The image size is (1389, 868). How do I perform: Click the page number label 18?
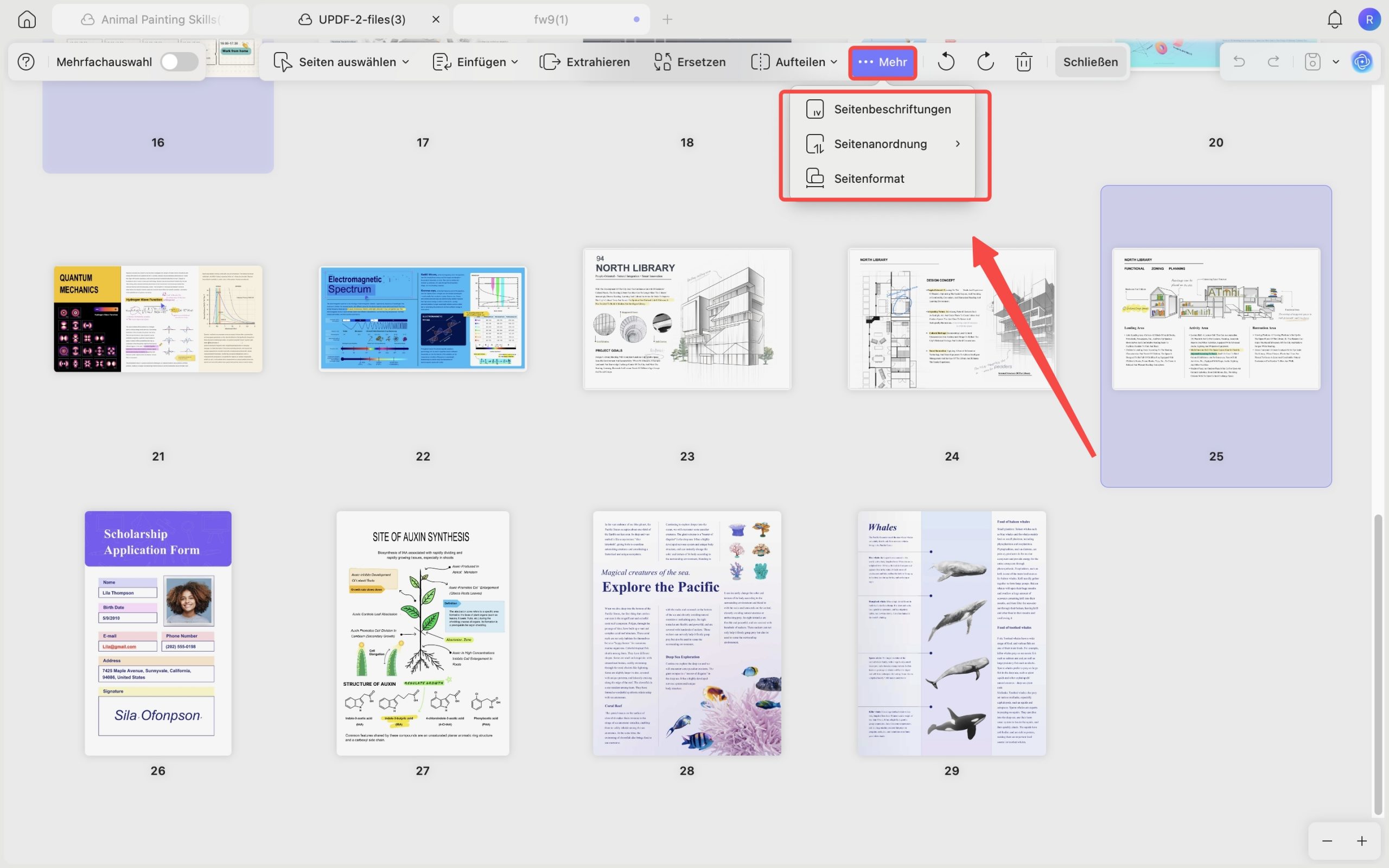coord(687,142)
